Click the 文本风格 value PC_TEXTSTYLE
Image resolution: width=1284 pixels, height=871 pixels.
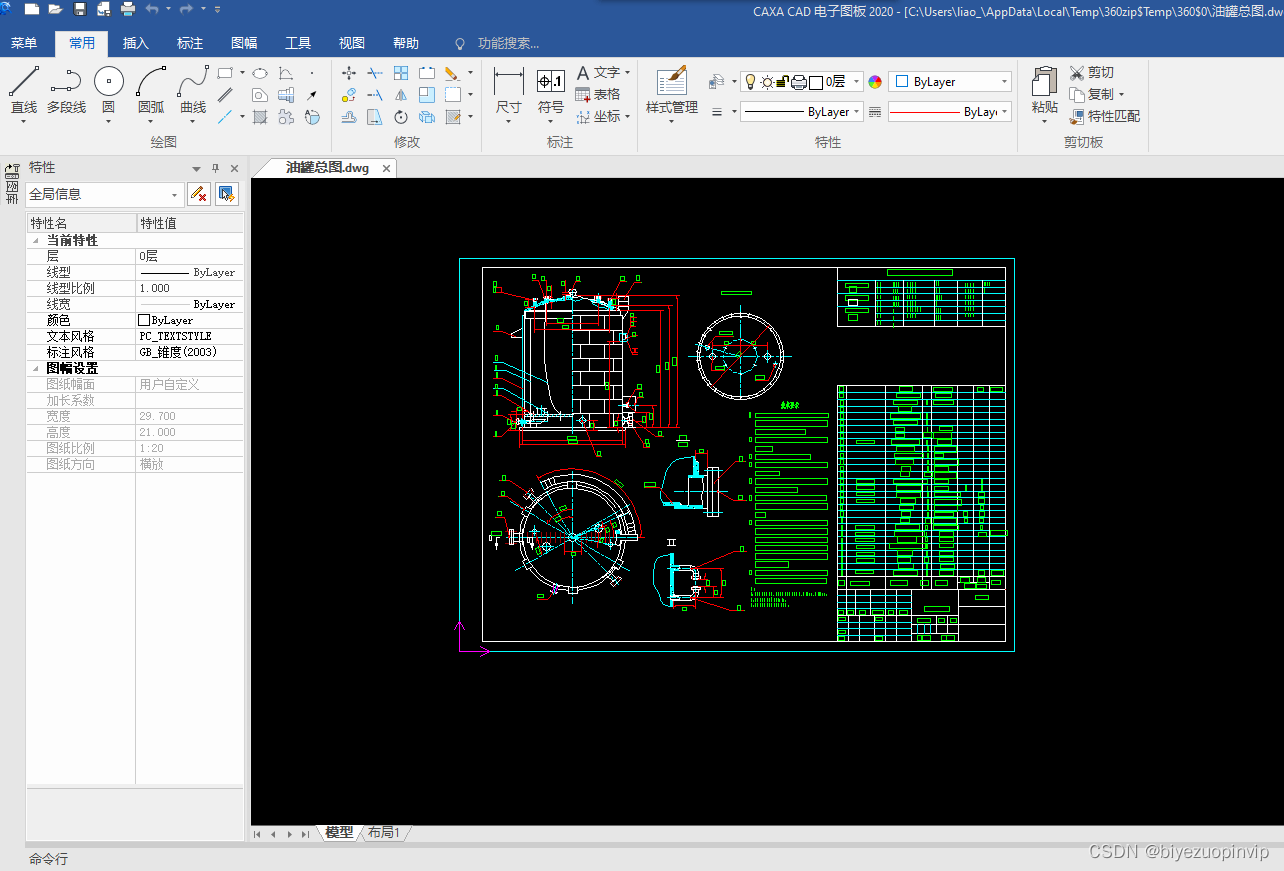(189, 336)
